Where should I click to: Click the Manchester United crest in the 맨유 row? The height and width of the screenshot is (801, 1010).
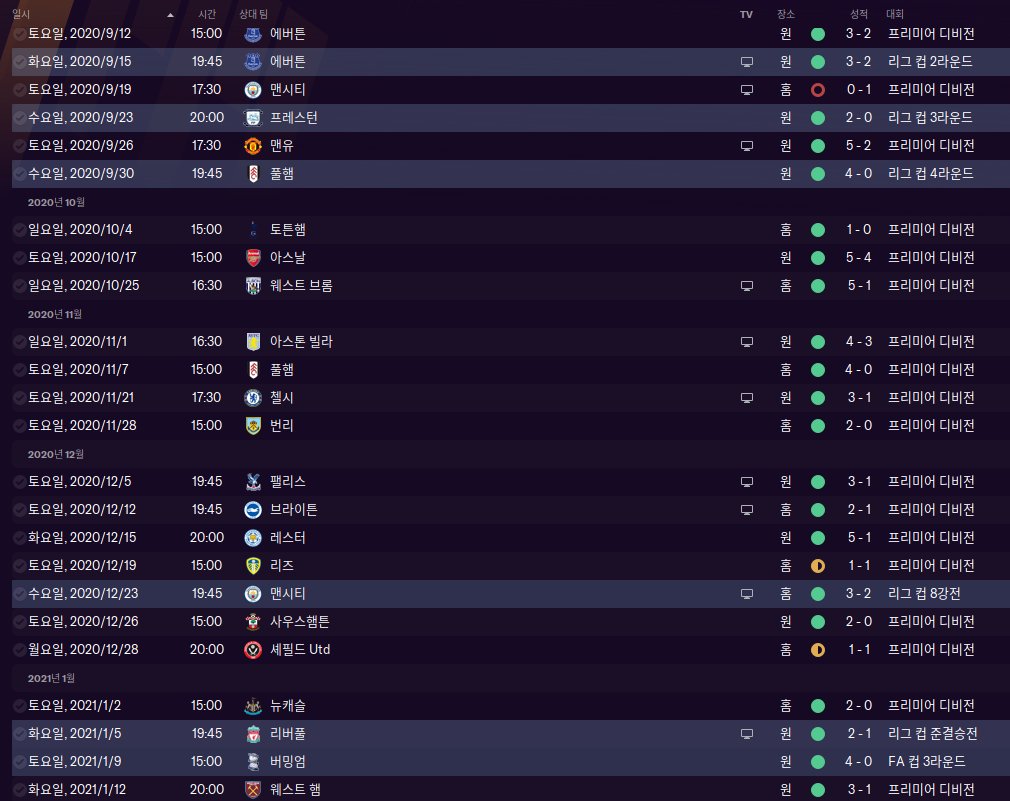pos(253,145)
